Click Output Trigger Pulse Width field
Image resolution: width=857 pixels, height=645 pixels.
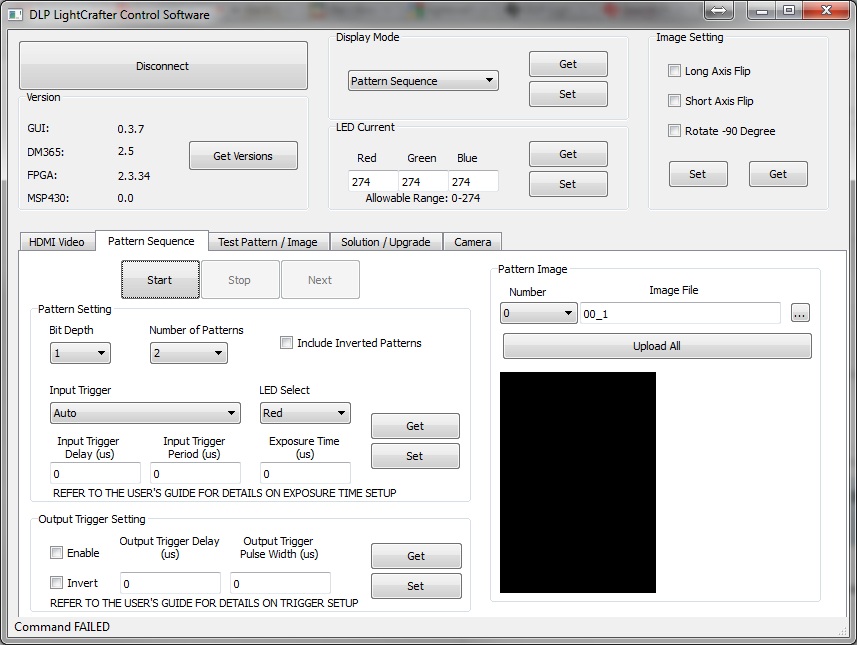[x=280, y=583]
